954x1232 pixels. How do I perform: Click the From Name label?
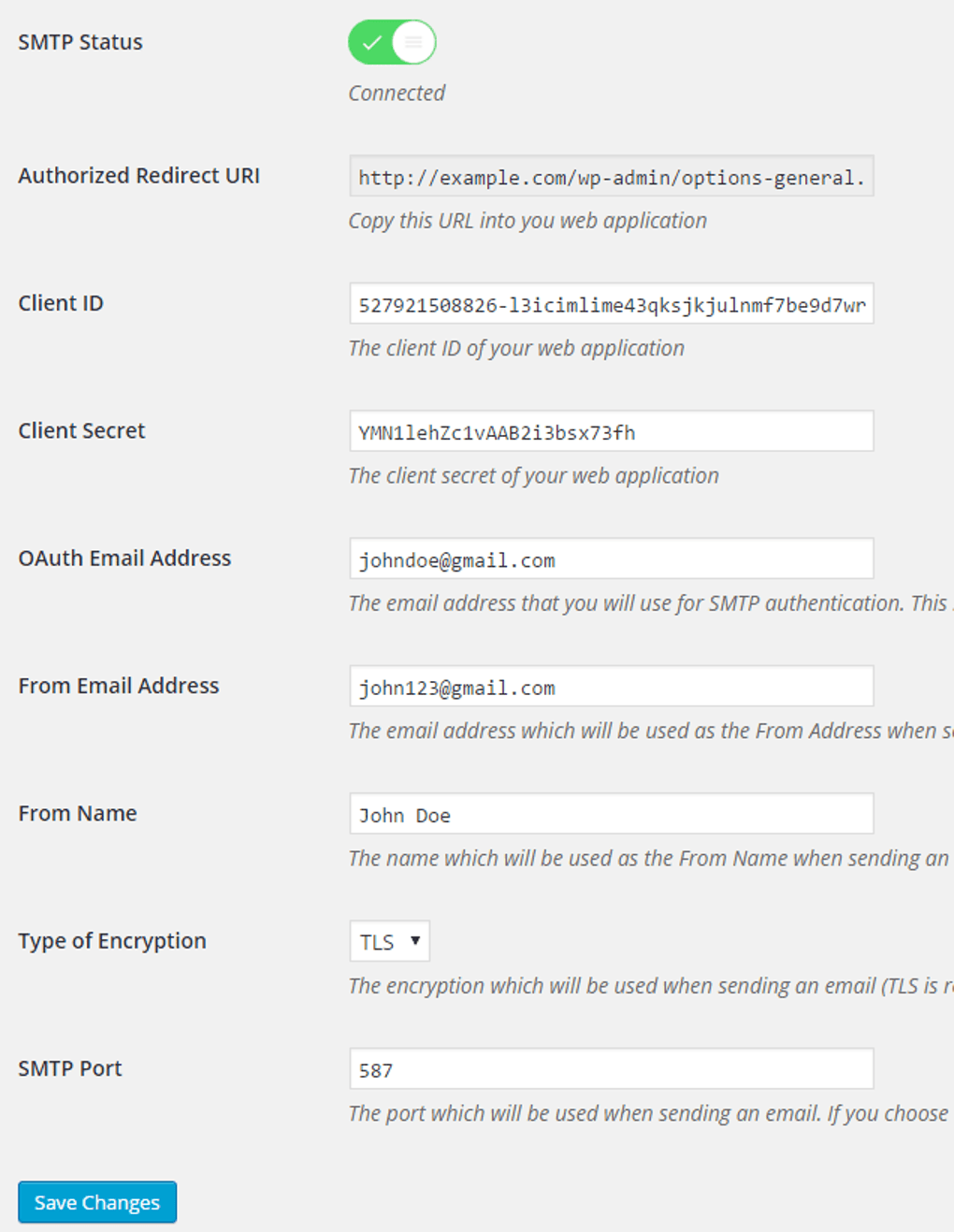pyautogui.click(x=78, y=813)
